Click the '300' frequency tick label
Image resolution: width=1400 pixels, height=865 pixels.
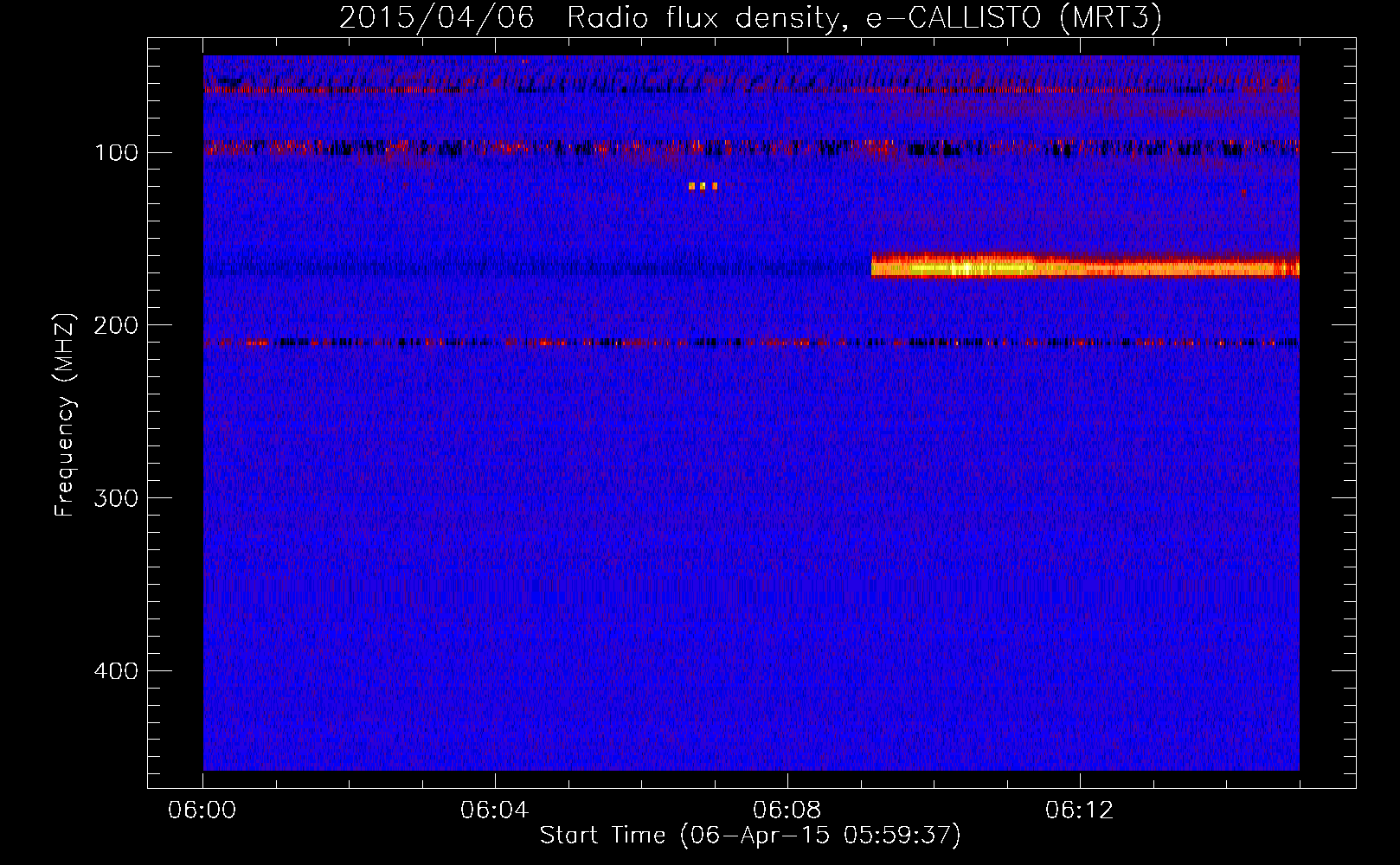click(x=117, y=498)
